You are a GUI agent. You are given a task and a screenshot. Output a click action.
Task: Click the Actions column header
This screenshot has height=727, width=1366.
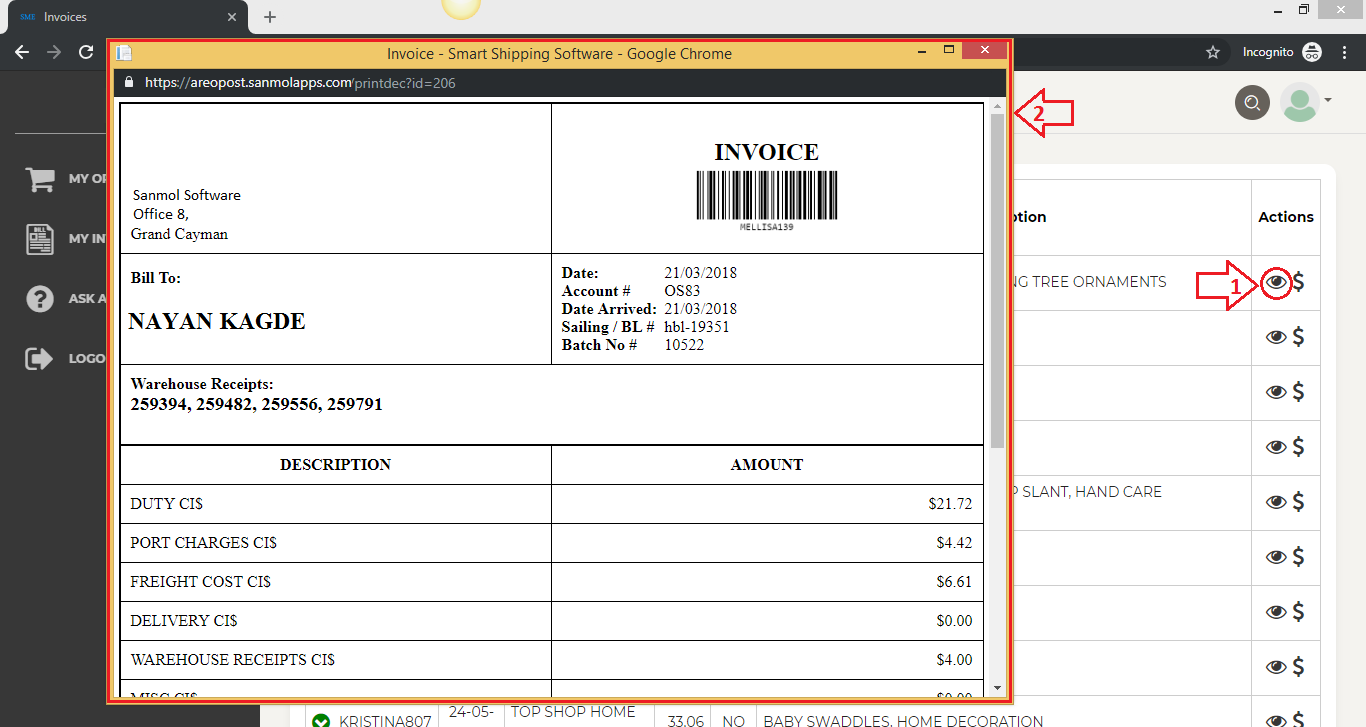click(1286, 217)
